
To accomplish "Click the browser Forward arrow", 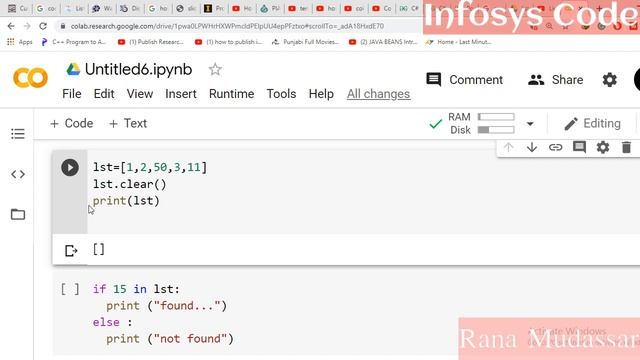I will pos(27,26).
